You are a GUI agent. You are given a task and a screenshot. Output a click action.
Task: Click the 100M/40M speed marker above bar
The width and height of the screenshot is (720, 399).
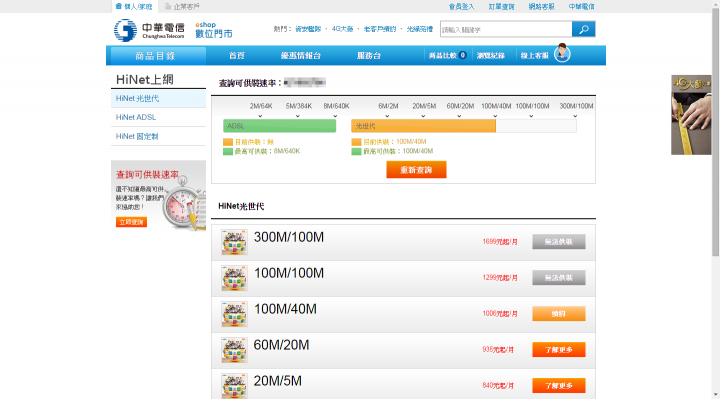click(496, 106)
